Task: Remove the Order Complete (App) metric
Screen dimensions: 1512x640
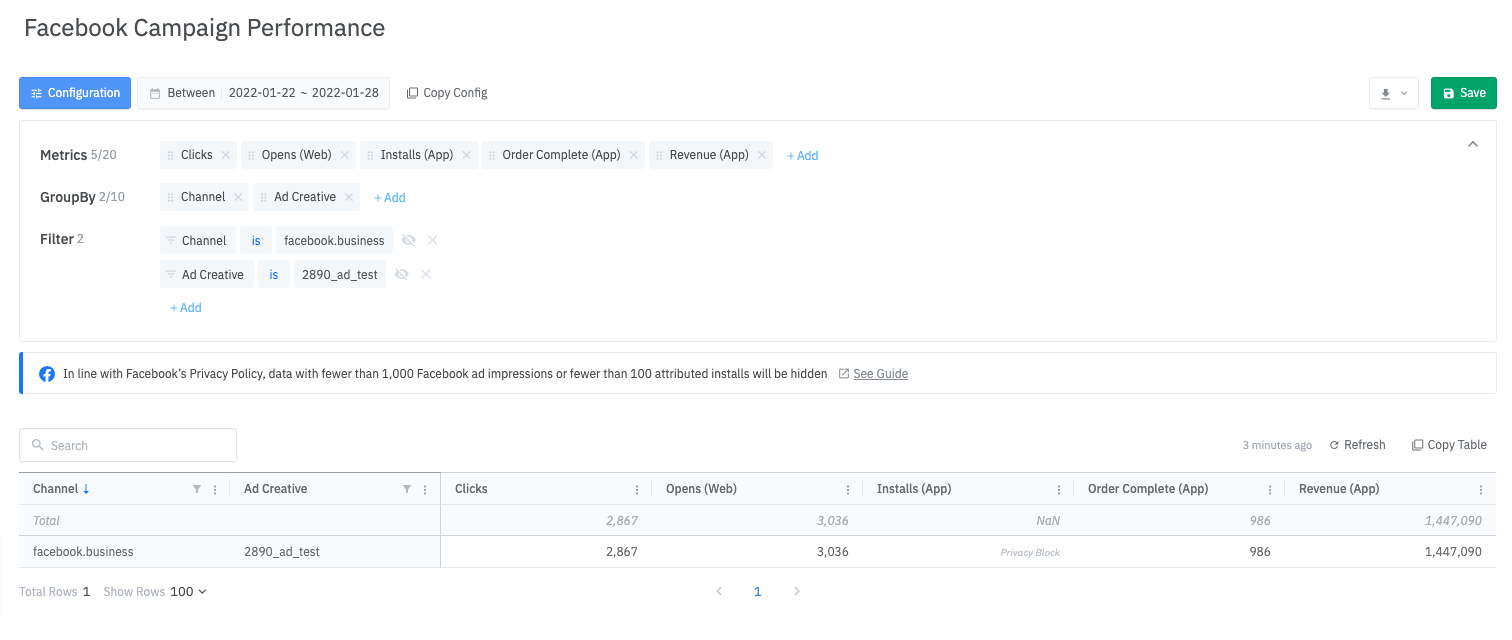Action: pyautogui.click(x=634, y=155)
